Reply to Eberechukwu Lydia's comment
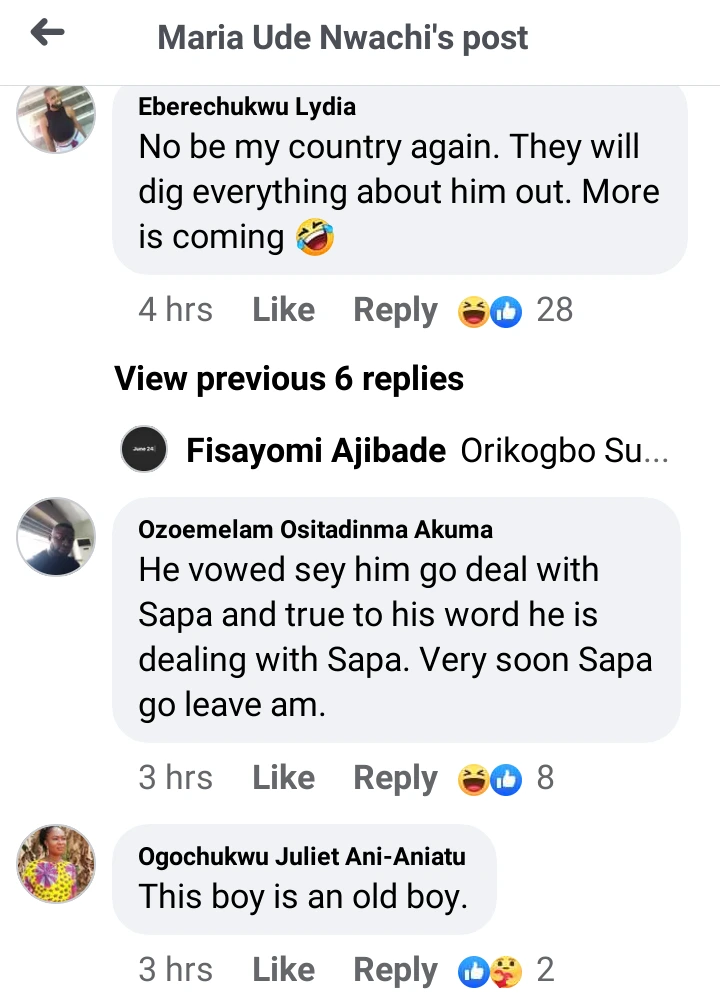This screenshot has height=1007, width=720. [395, 310]
